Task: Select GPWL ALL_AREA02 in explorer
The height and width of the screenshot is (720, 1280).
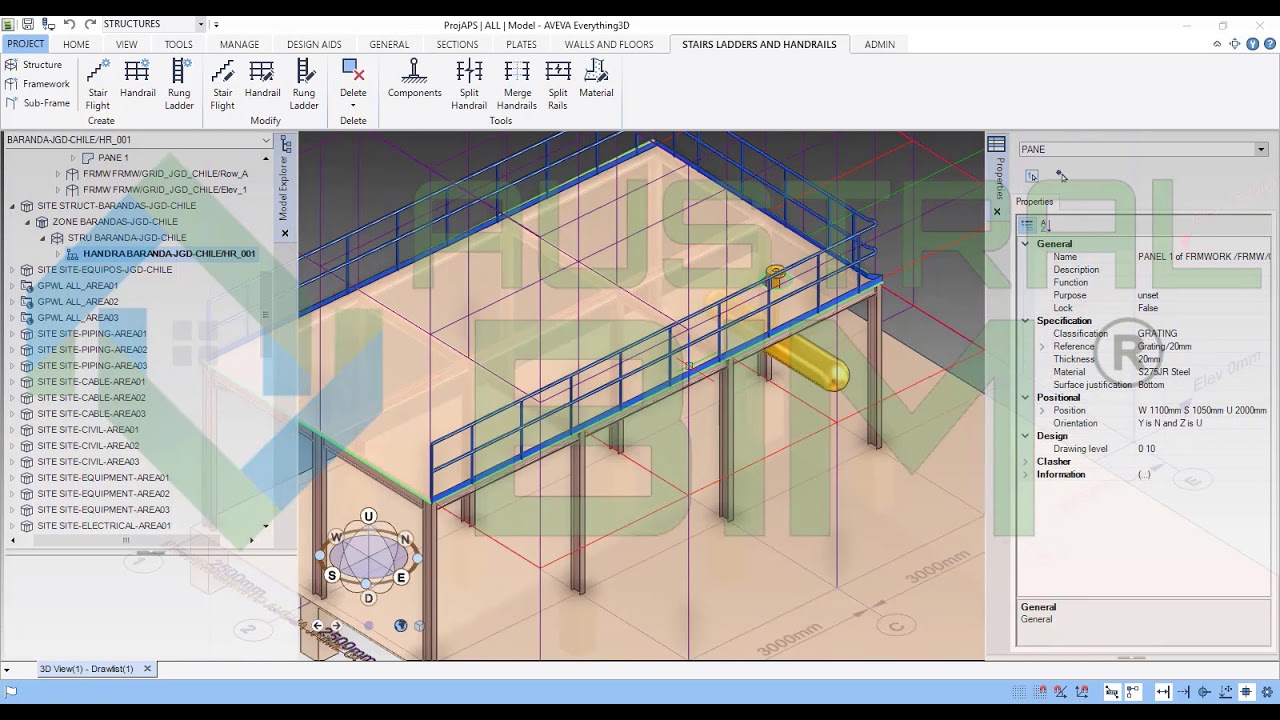Action: coord(78,302)
